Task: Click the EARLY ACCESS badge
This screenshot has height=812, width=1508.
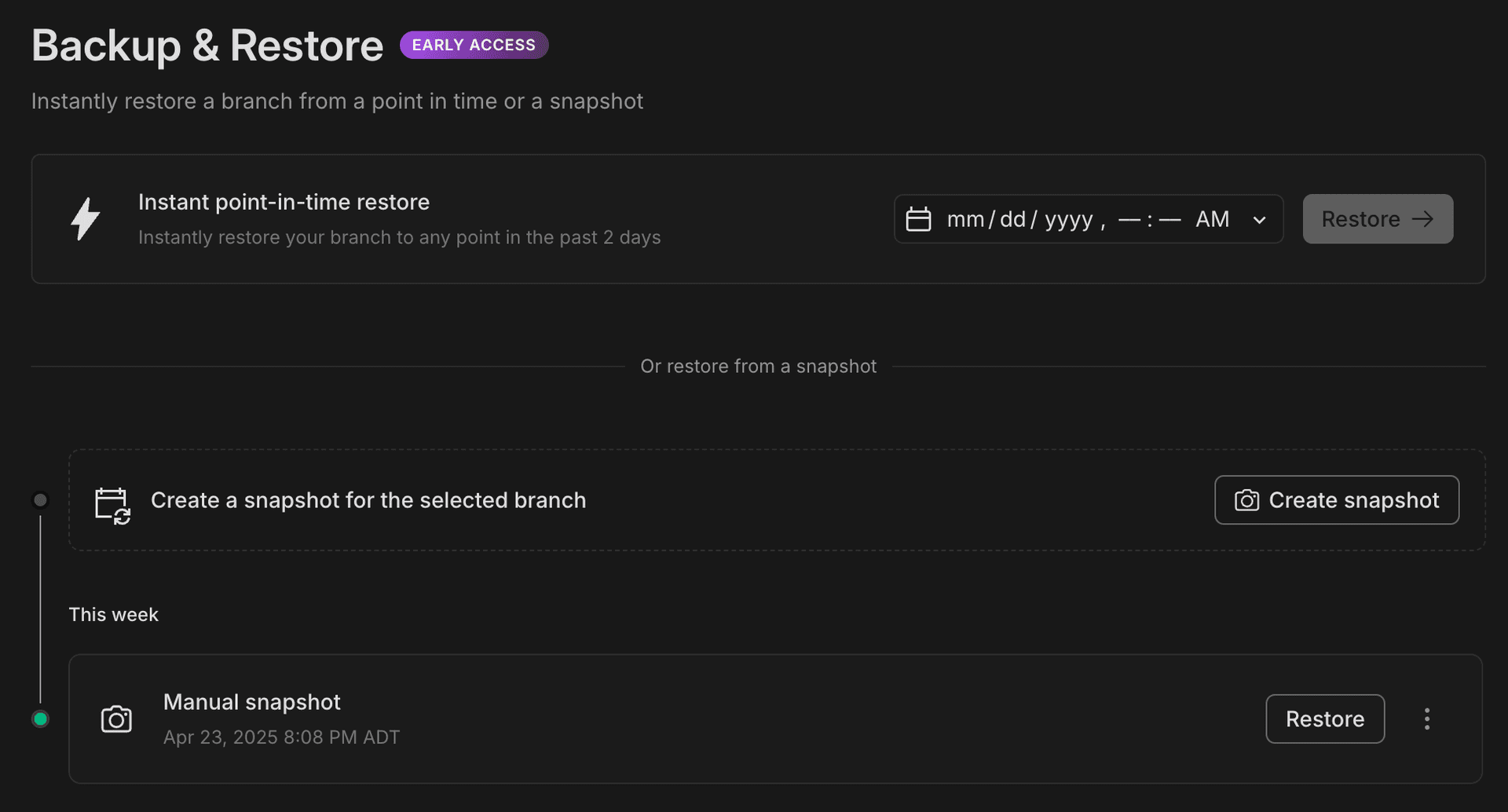Action: click(x=474, y=45)
